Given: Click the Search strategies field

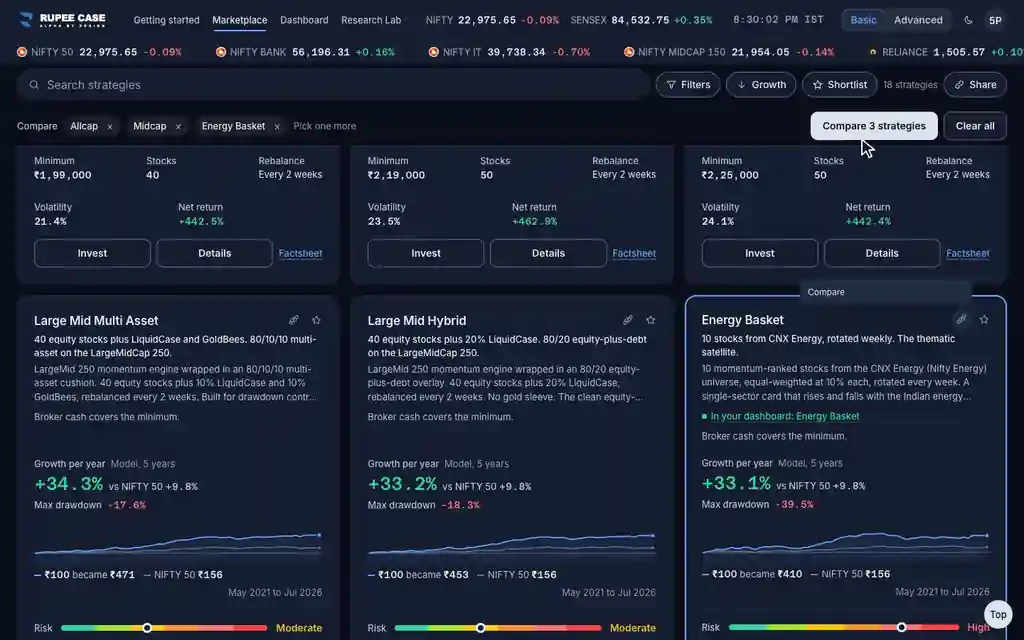Looking at the screenshot, I should pyautogui.click(x=333, y=85).
